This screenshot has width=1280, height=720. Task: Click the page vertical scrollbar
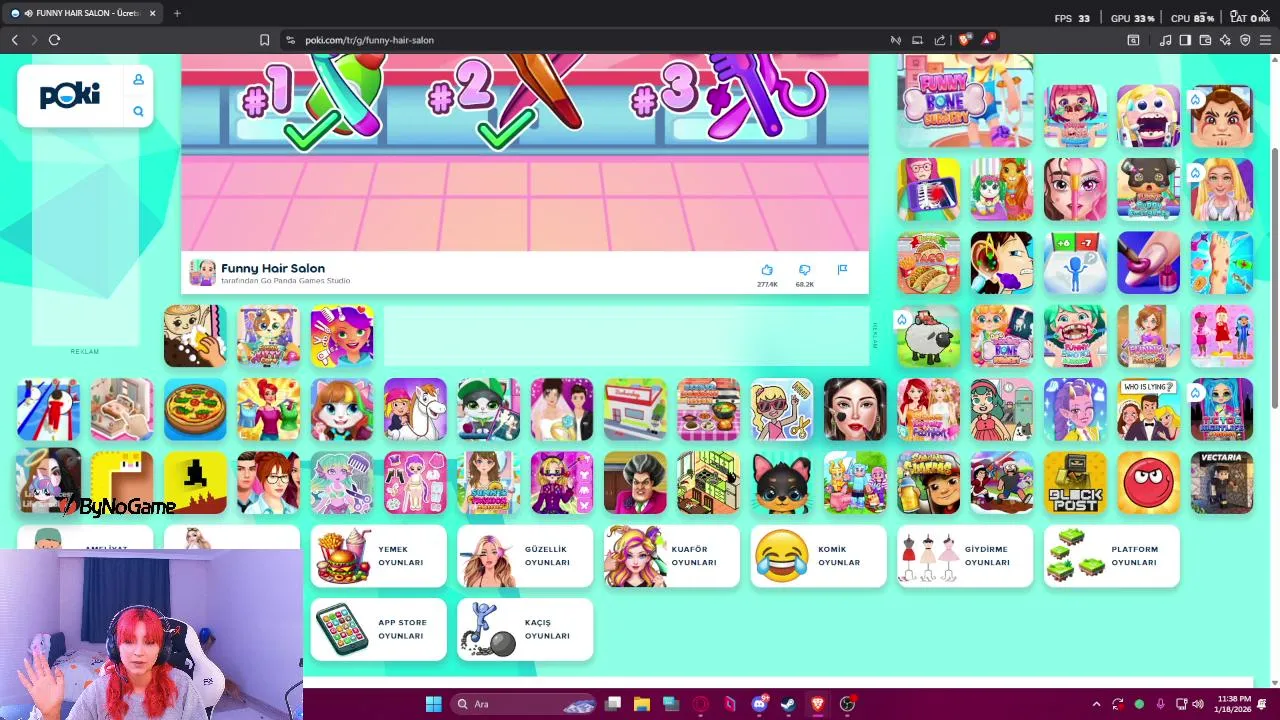pyautogui.click(x=1274, y=278)
